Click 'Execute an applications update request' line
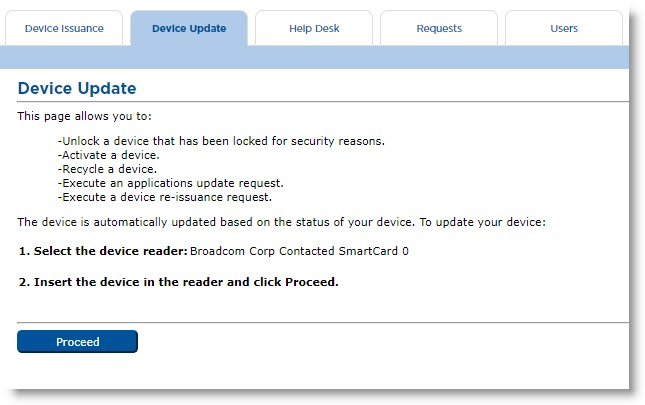The width and height of the screenshot is (645, 405). click(171, 183)
